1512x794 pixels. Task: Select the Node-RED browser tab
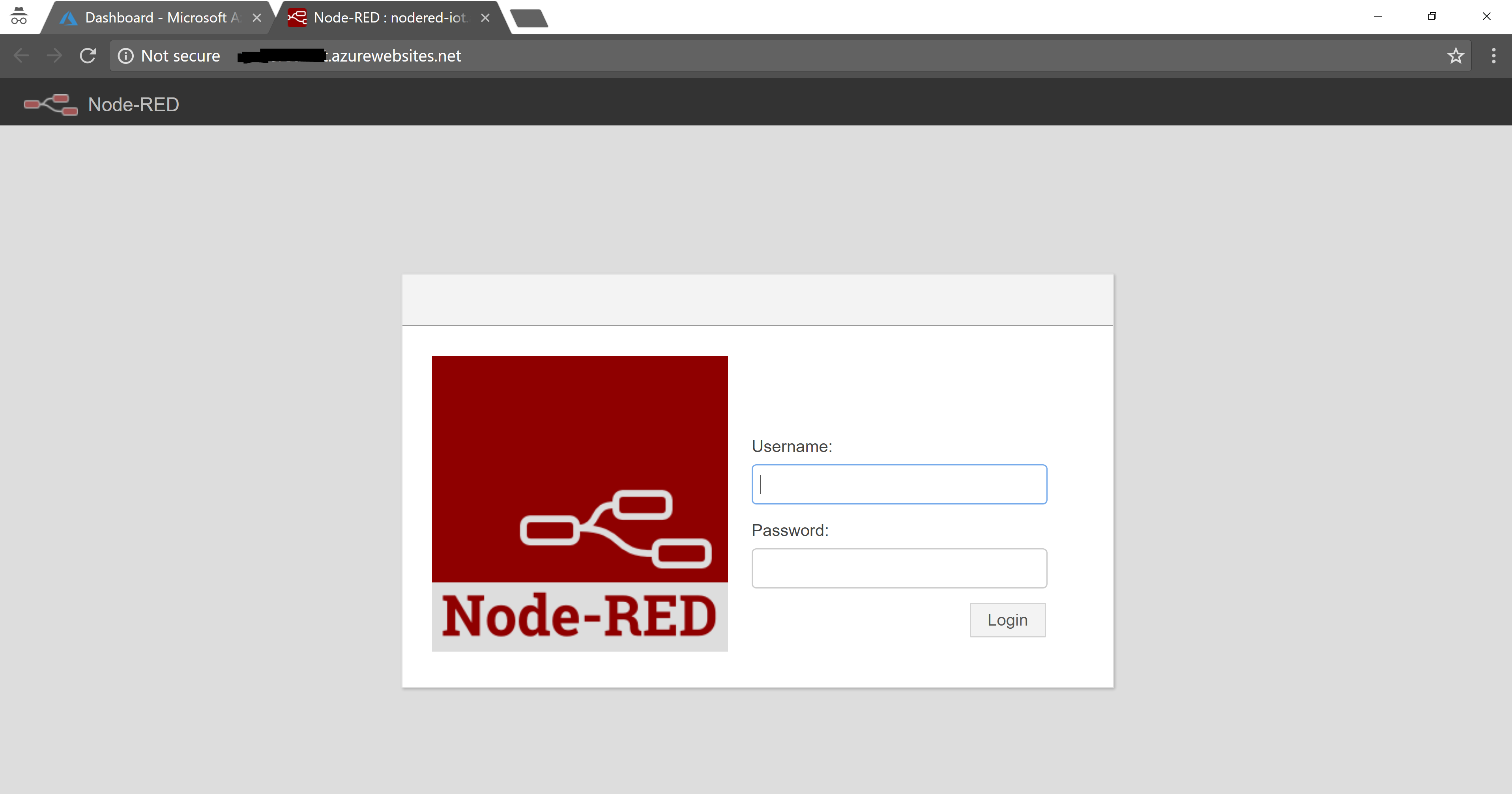(x=387, y=18)
